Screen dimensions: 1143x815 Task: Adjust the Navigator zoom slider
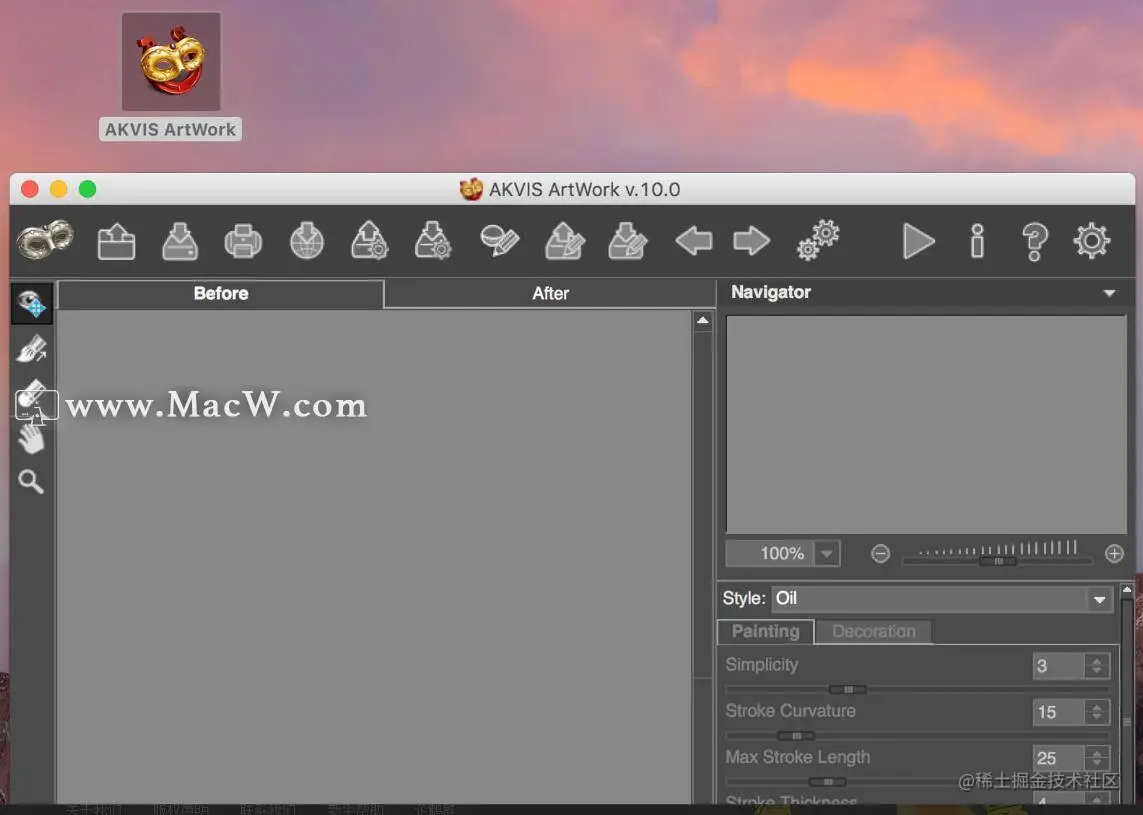click(997, 561)
